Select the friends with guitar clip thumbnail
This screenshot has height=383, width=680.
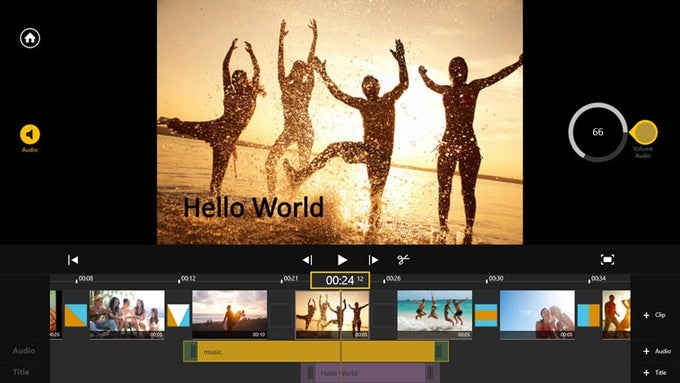[x=127, y=314]
